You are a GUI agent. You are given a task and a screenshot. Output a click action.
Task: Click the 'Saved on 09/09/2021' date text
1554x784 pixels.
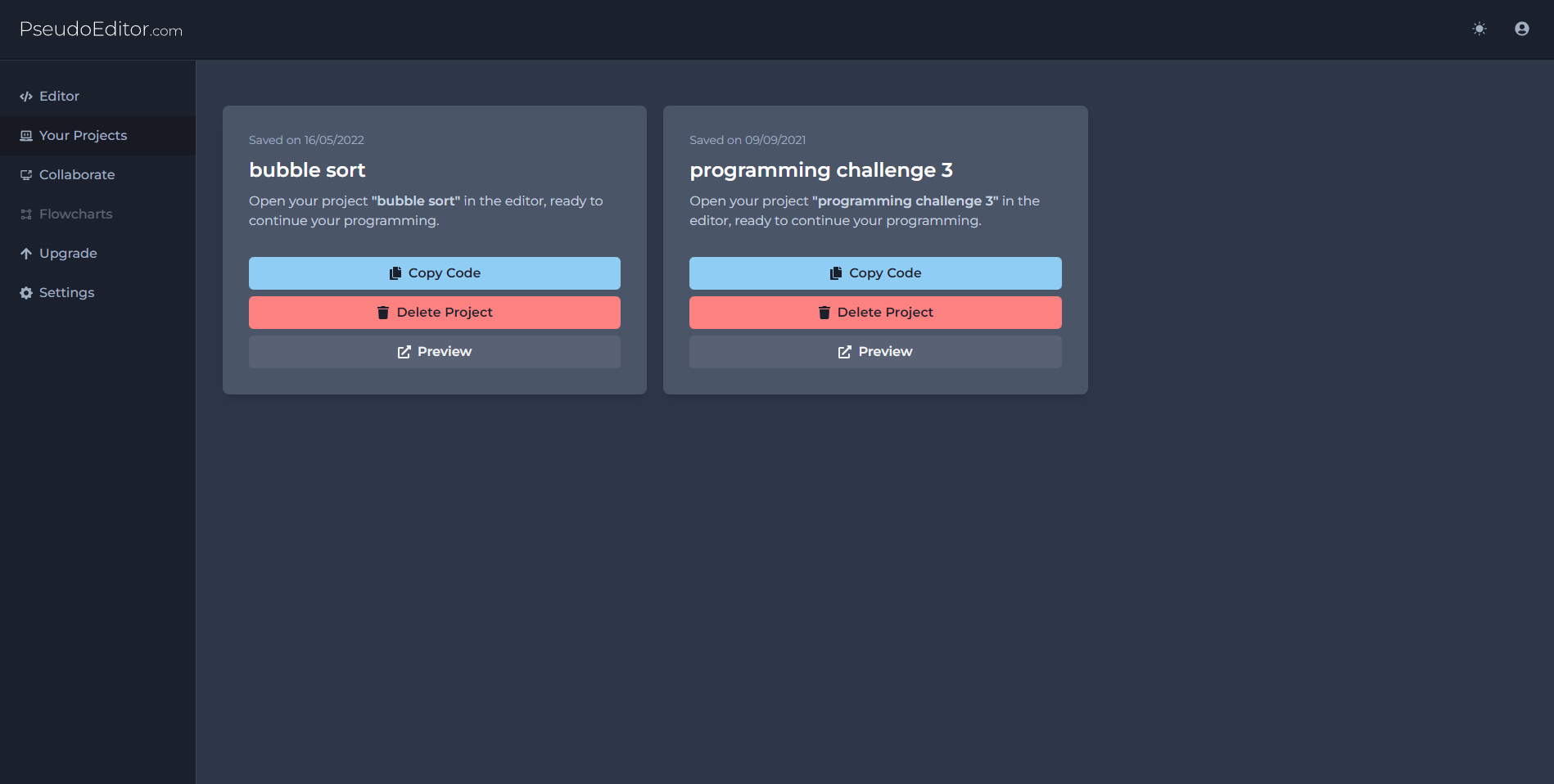(x=748, y=140)
